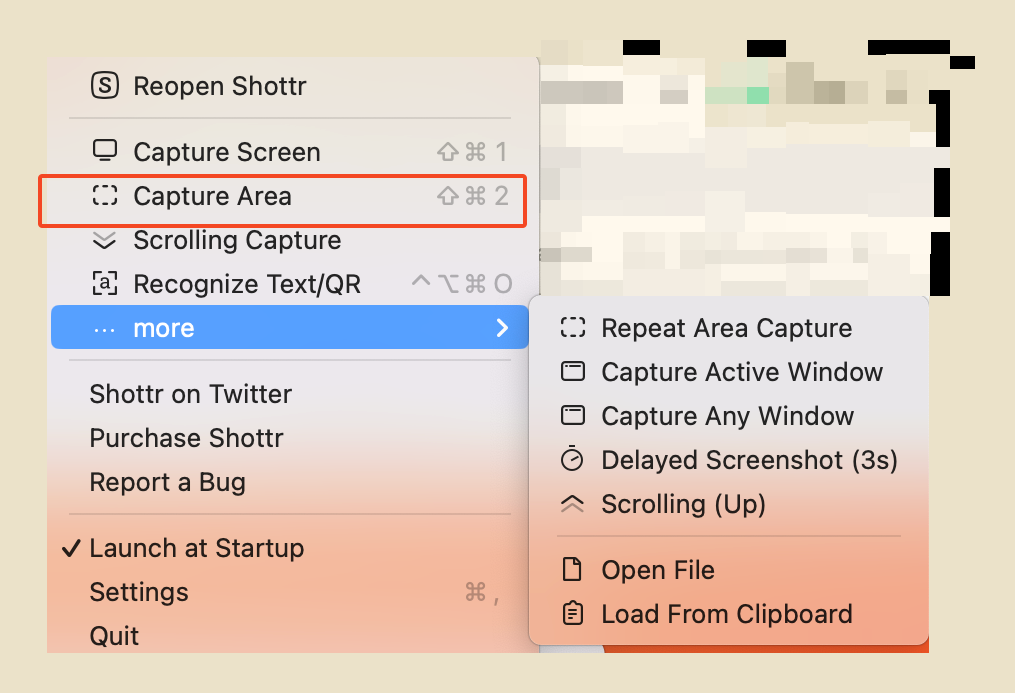Click the dashed-square icon beside Capture Area

point(105,195)
